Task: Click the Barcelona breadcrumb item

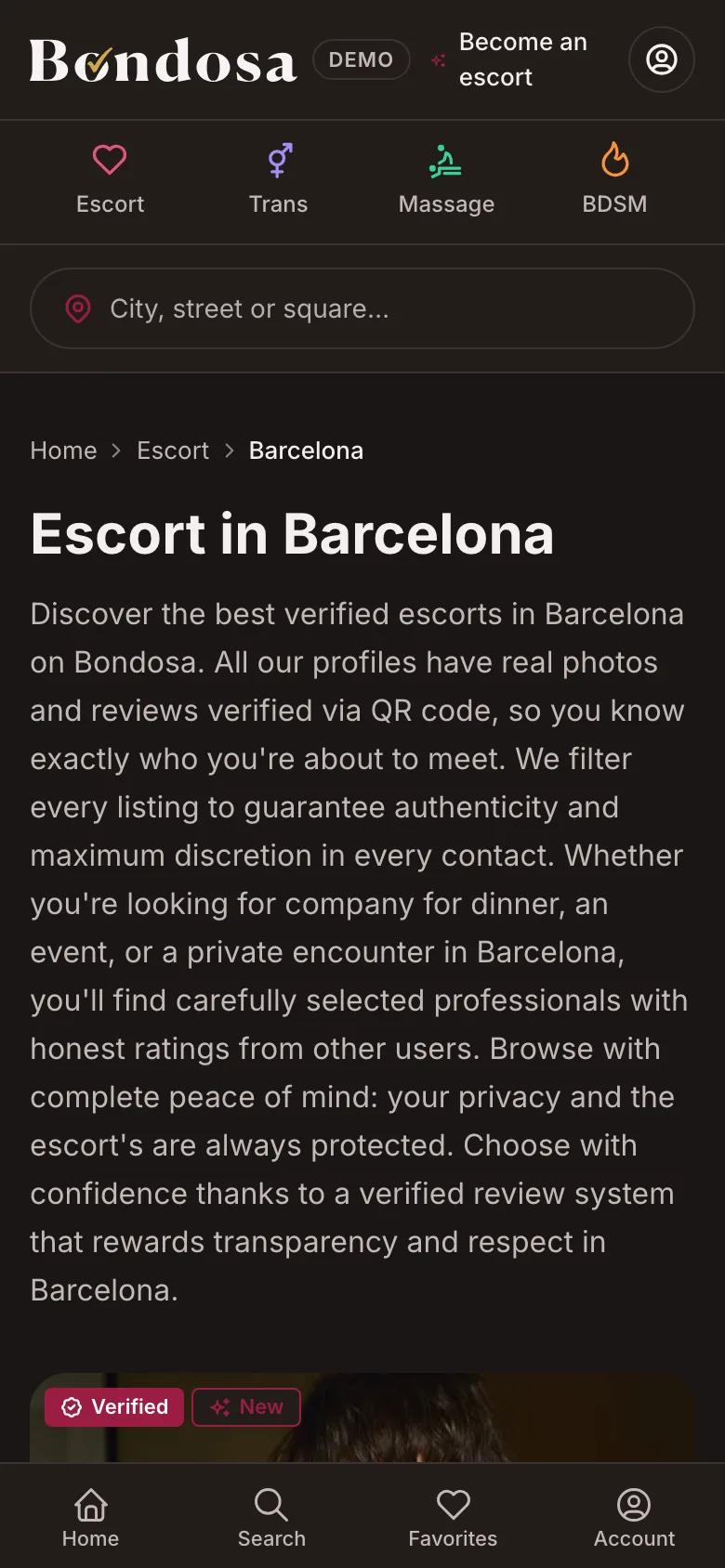Action: (x=306, y=451)
